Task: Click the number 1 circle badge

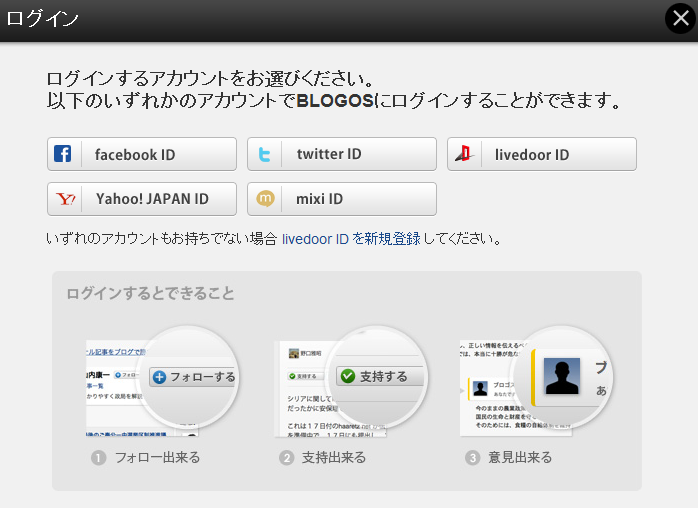Action: 99,458
